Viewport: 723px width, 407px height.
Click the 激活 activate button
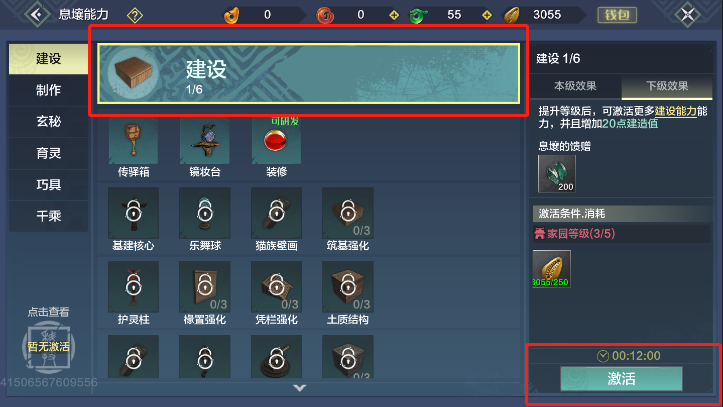tap(621, 379)
